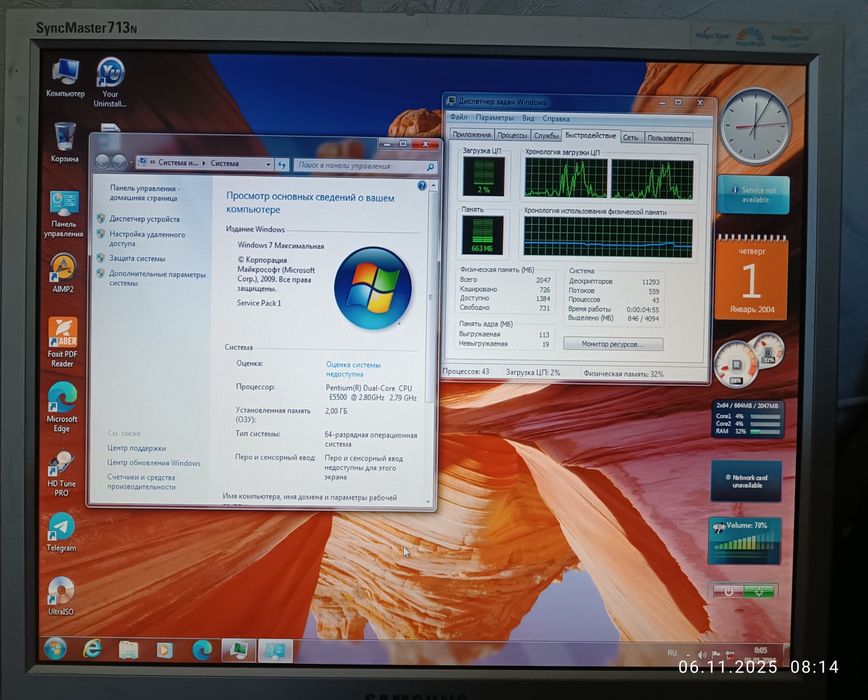Click the search magnifier in control panel
868x700 pixels.
(430, 166)
